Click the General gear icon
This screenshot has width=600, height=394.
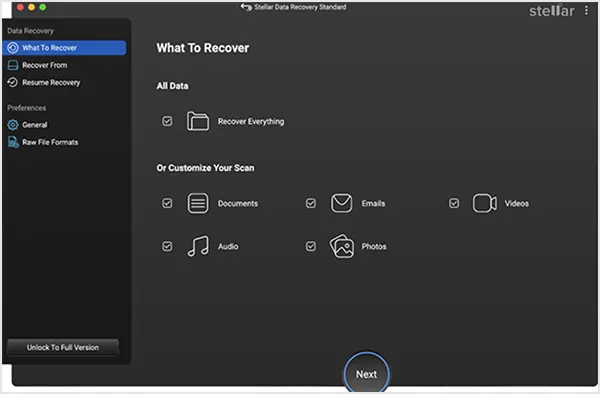click(13, 125)
